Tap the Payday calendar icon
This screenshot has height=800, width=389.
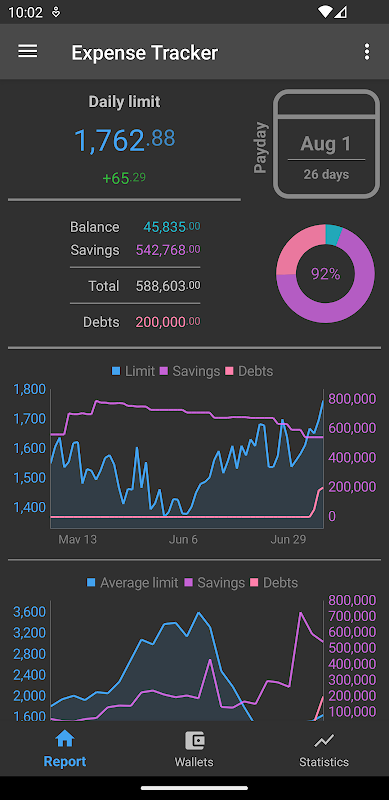327,144
